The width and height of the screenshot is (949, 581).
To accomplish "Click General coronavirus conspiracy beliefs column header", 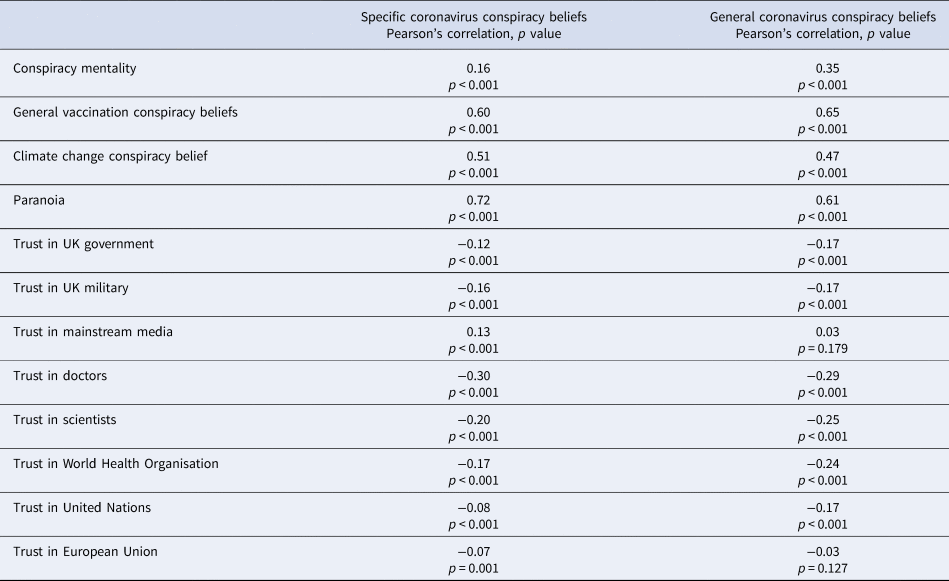I will pyautogui.click(x=823, y=25).
